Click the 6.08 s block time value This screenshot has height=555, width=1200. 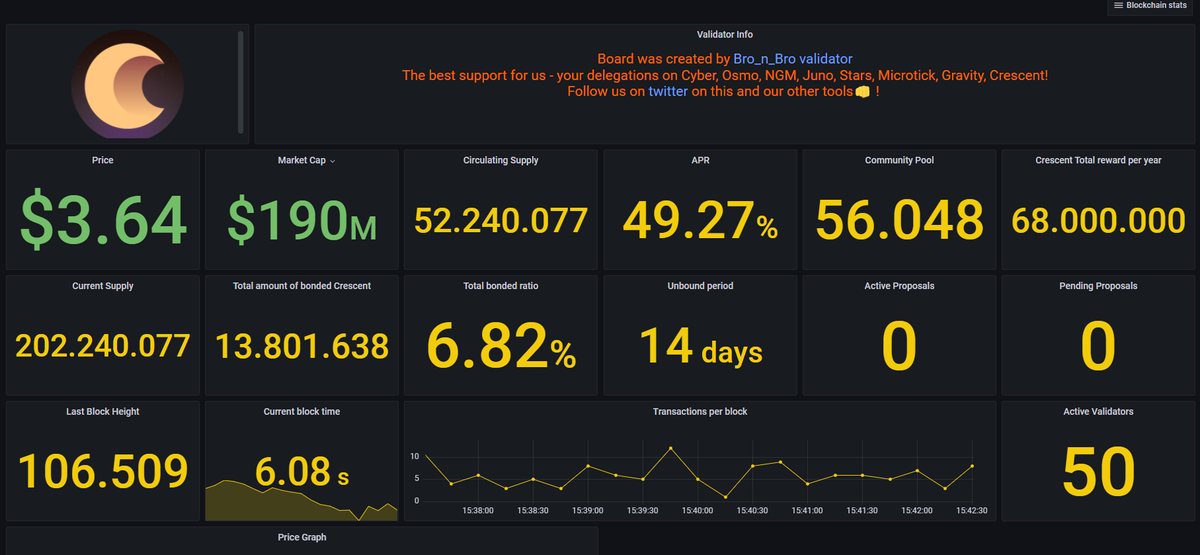point(301,471)
